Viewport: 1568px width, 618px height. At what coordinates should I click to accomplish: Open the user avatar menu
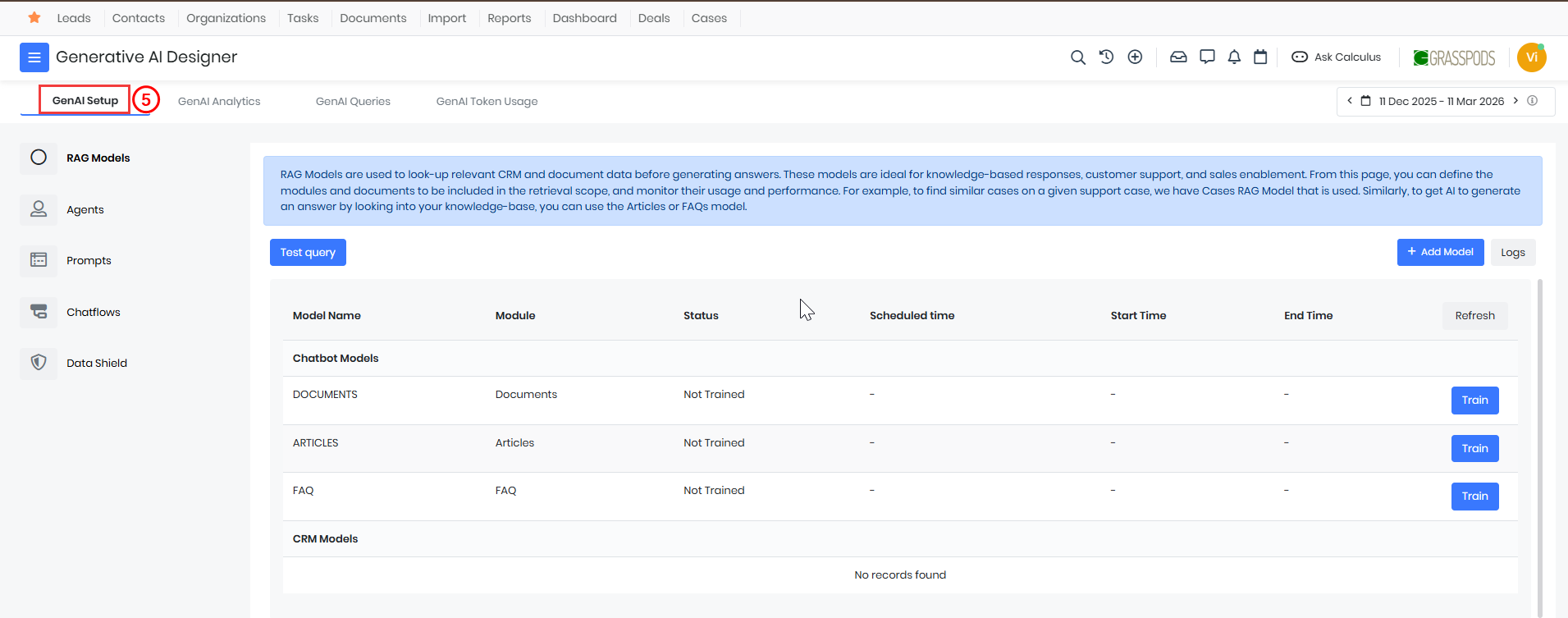point(1531,57)
